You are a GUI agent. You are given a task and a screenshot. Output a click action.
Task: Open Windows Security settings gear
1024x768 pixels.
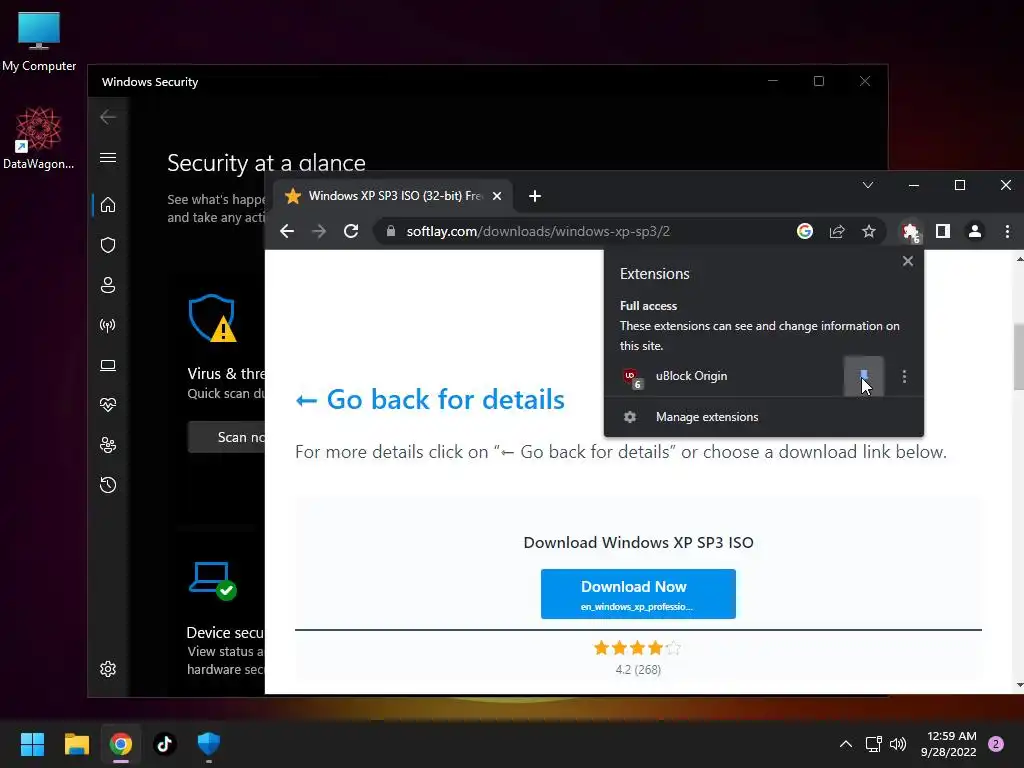click(108, 669)
